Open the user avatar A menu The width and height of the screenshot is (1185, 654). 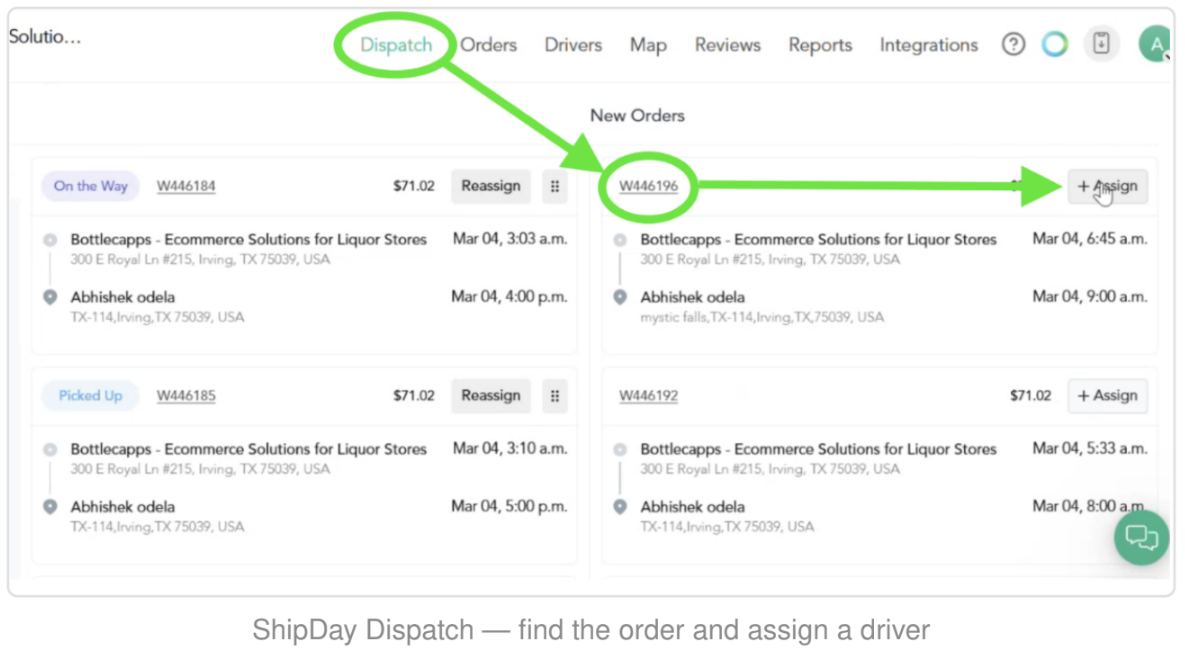pos(1155,45)
